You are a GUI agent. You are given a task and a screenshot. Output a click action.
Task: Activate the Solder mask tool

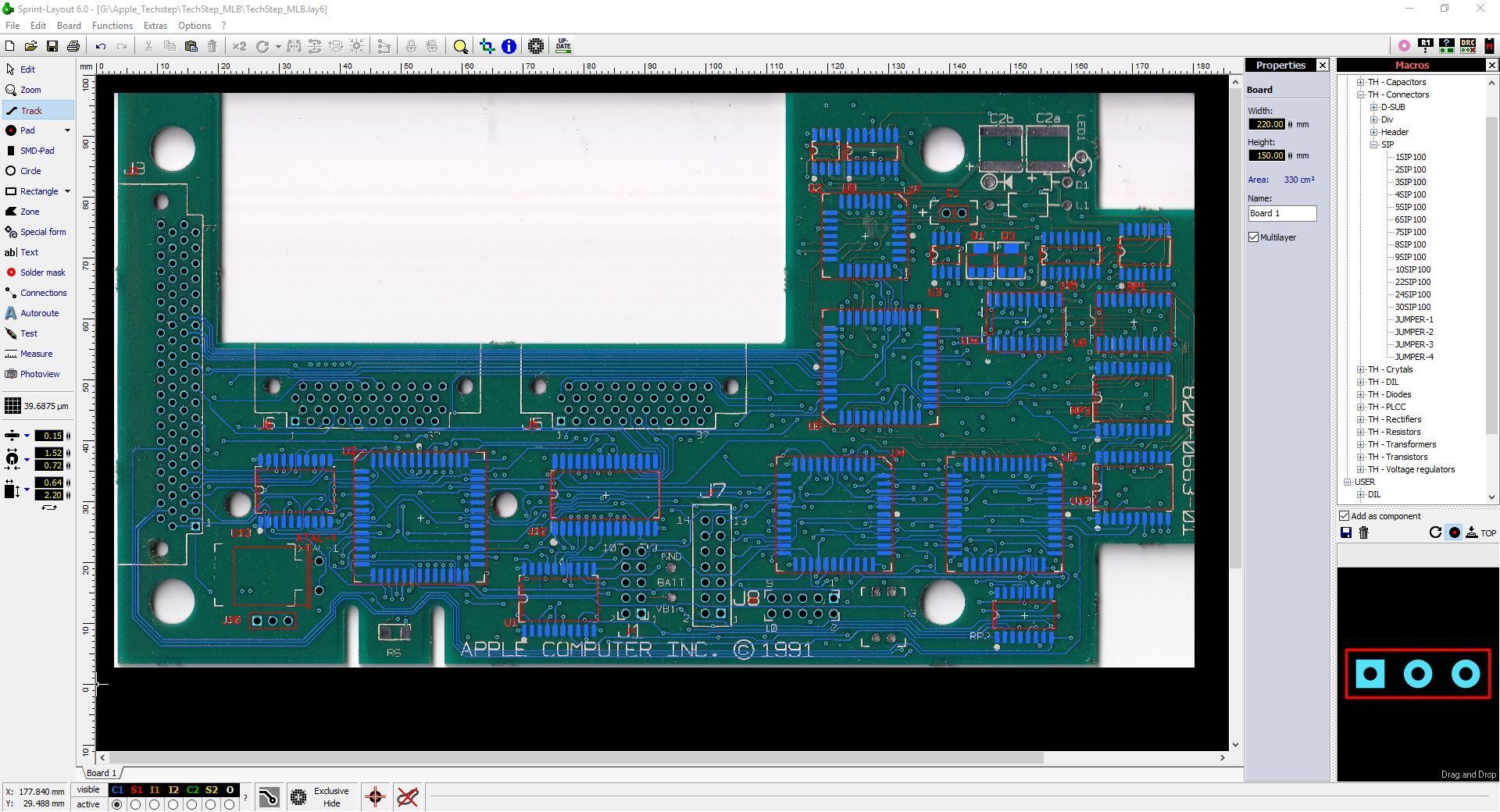pos(35,272)
